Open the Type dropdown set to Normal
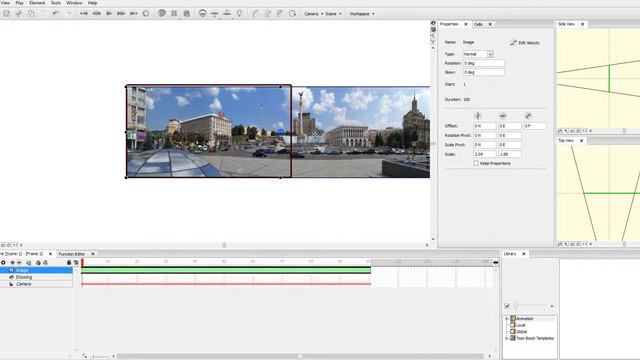Image resolution: width=640 pixels, height=360 pixels. pos(478,54)
